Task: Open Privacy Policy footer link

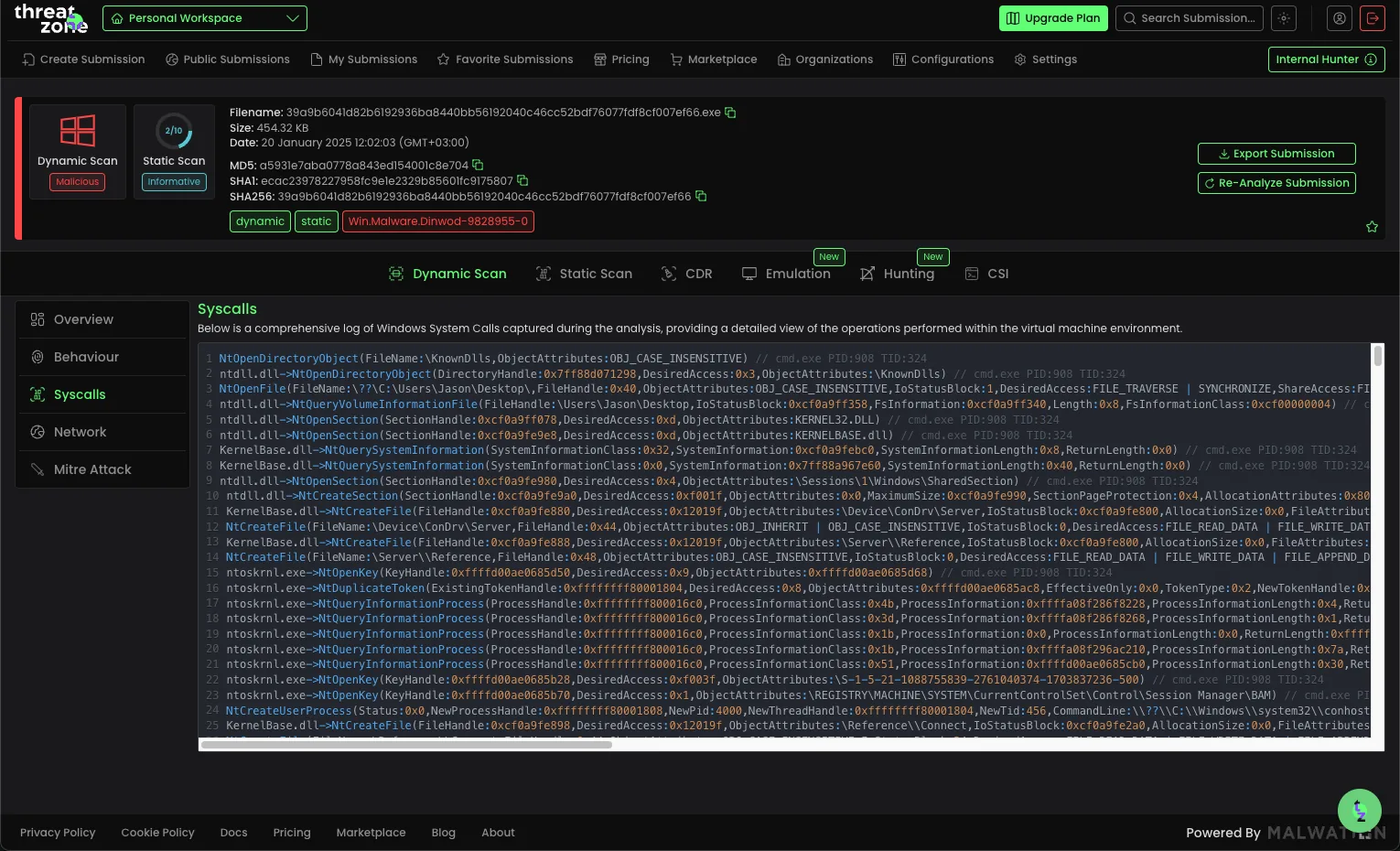Action: (x=58, y=833)
